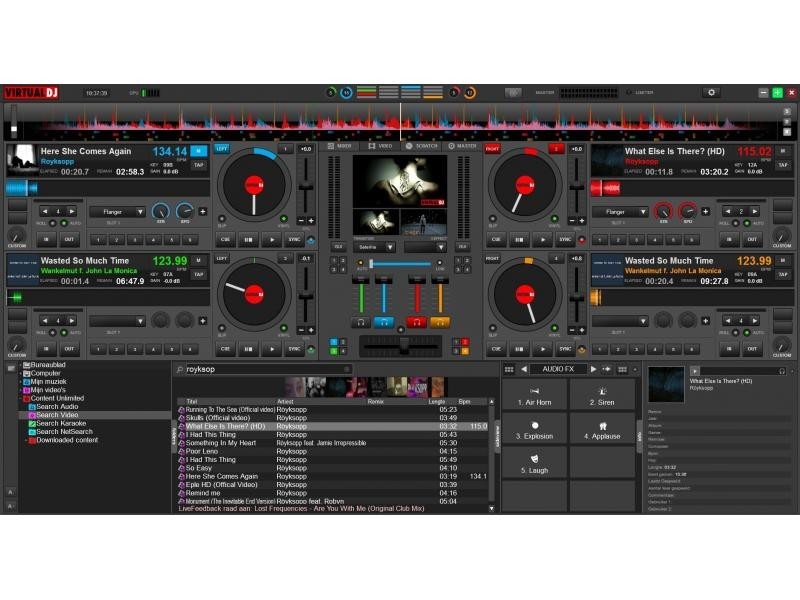This screenshot has width=800, height=600.
Task: Halve loop length on blue deck
Action: (45, 211)
